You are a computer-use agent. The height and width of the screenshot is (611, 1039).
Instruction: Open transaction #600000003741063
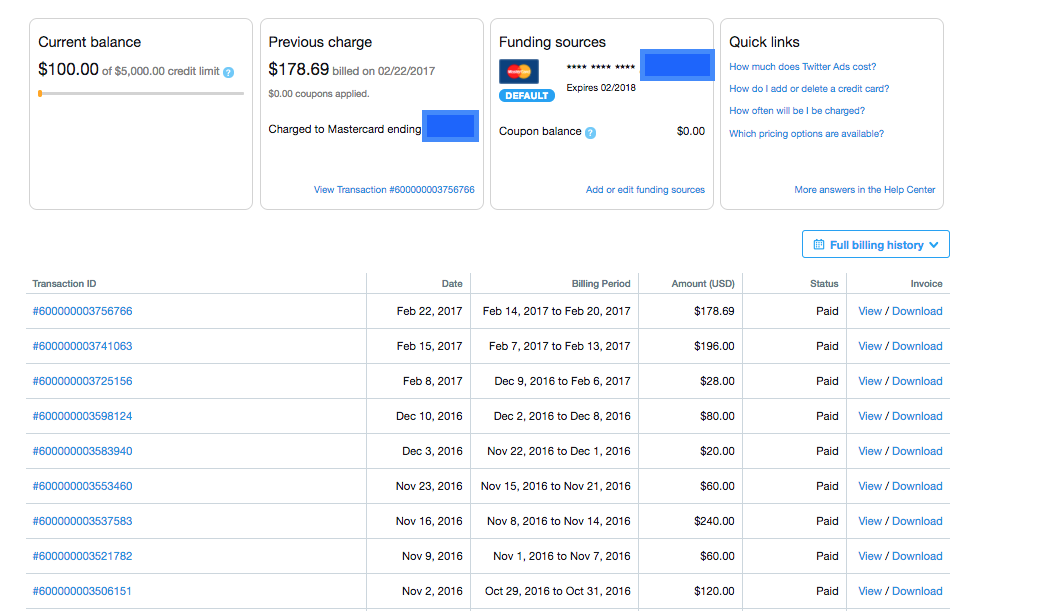(82, 346)
